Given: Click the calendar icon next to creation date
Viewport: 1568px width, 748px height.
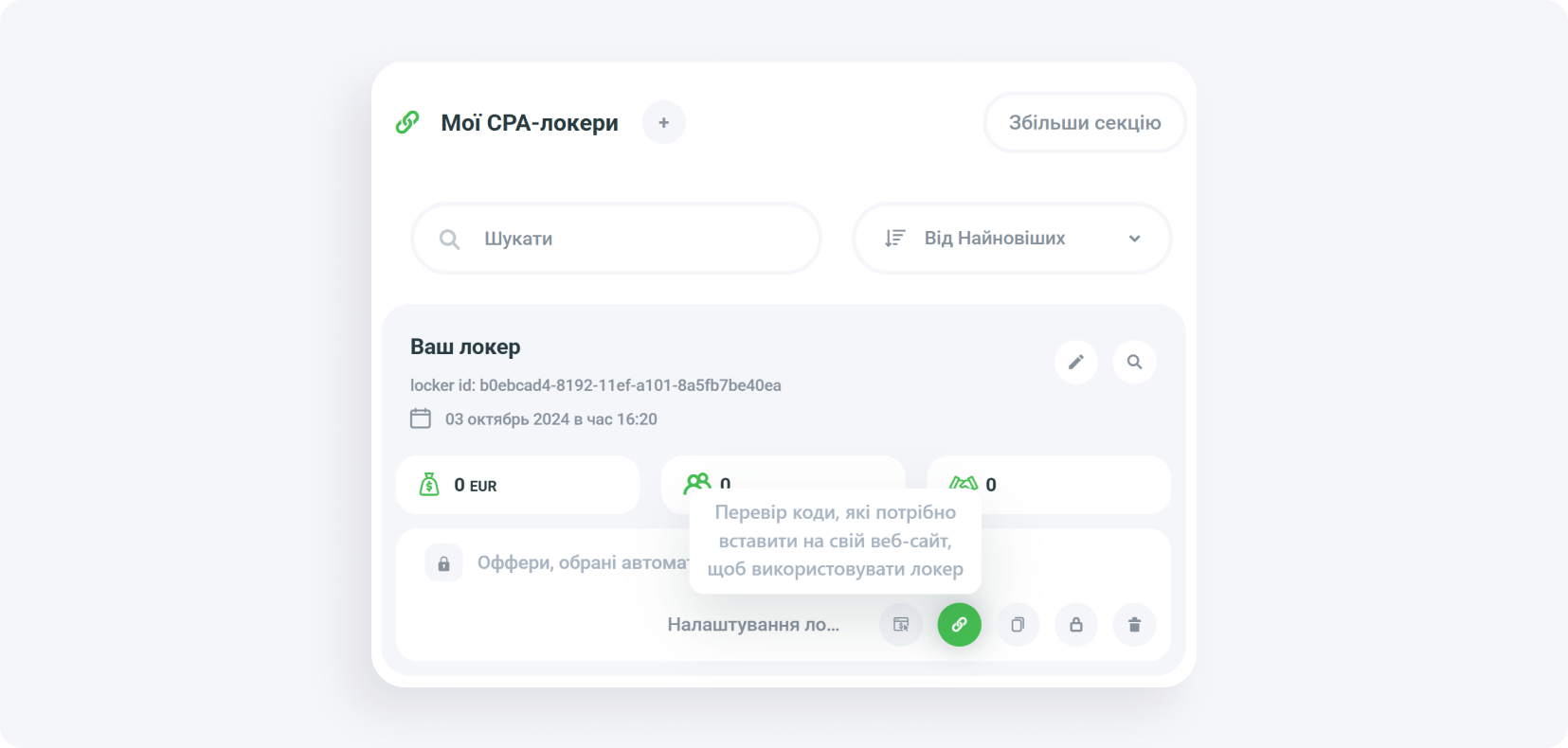Looking at the screenshot, I should click(x=421, y=419).
